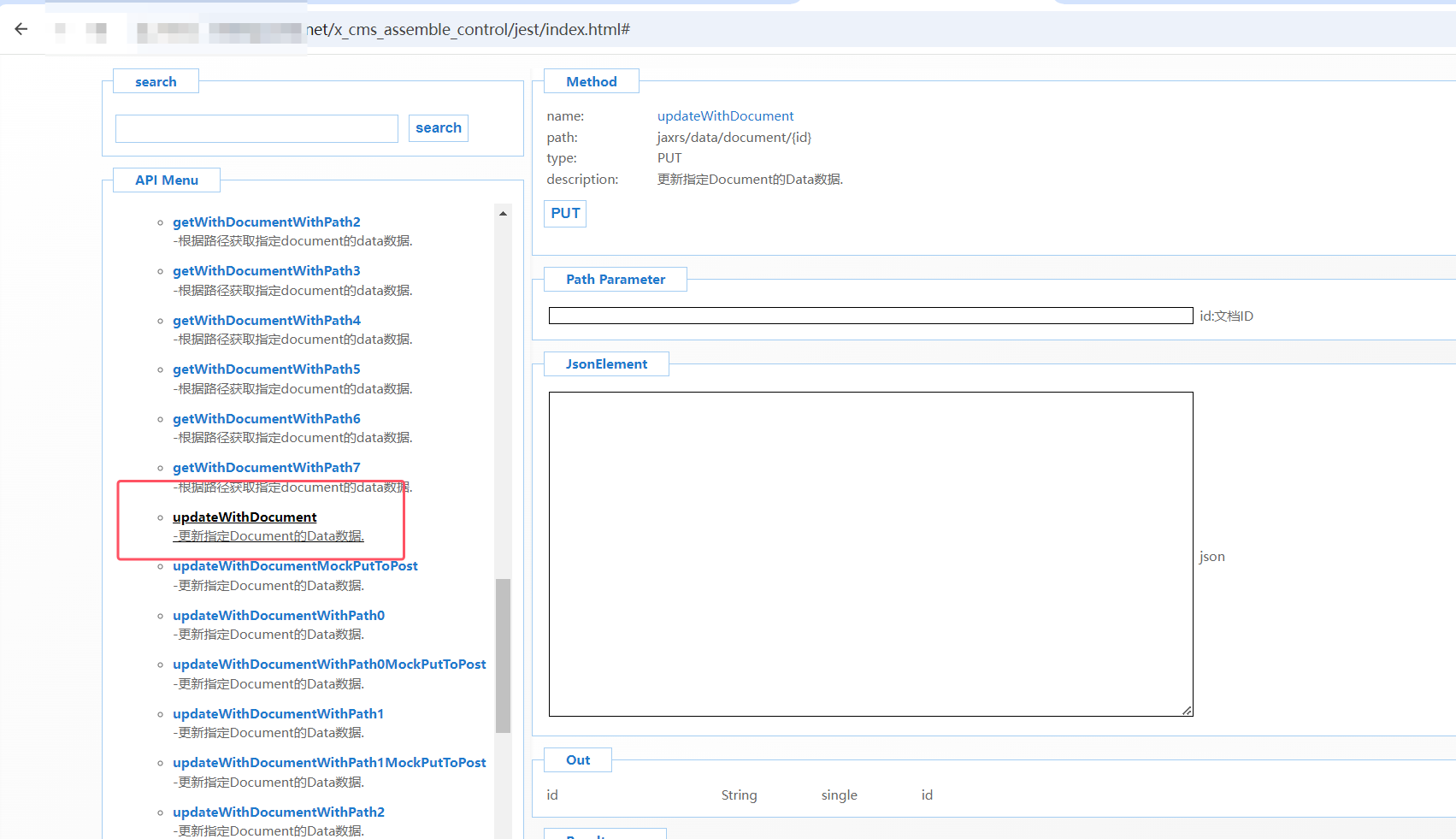Open getWithDocumentWithPath6 API entry
This screenshot has height=839, width=1456.
click(266, 419)
